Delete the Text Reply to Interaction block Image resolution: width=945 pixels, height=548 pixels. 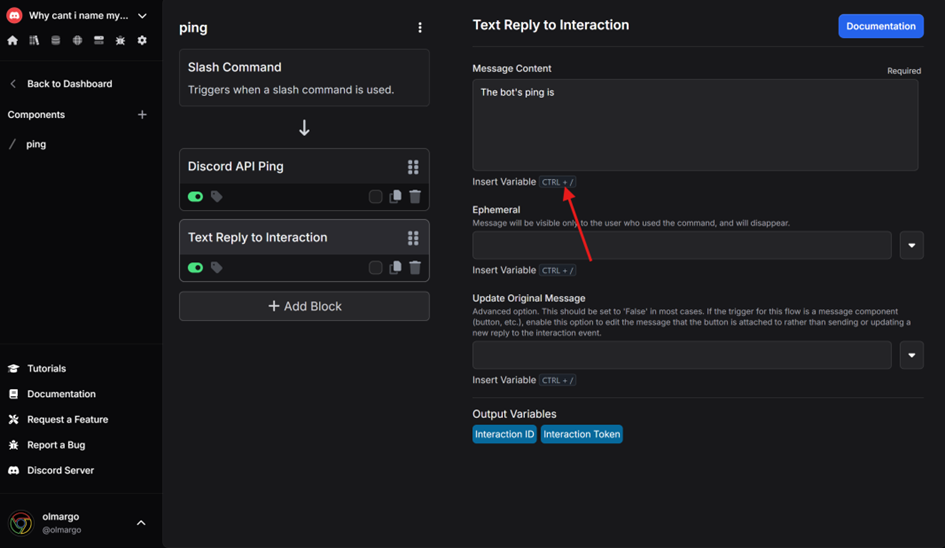pyautogui.click(x=415, y=268)
